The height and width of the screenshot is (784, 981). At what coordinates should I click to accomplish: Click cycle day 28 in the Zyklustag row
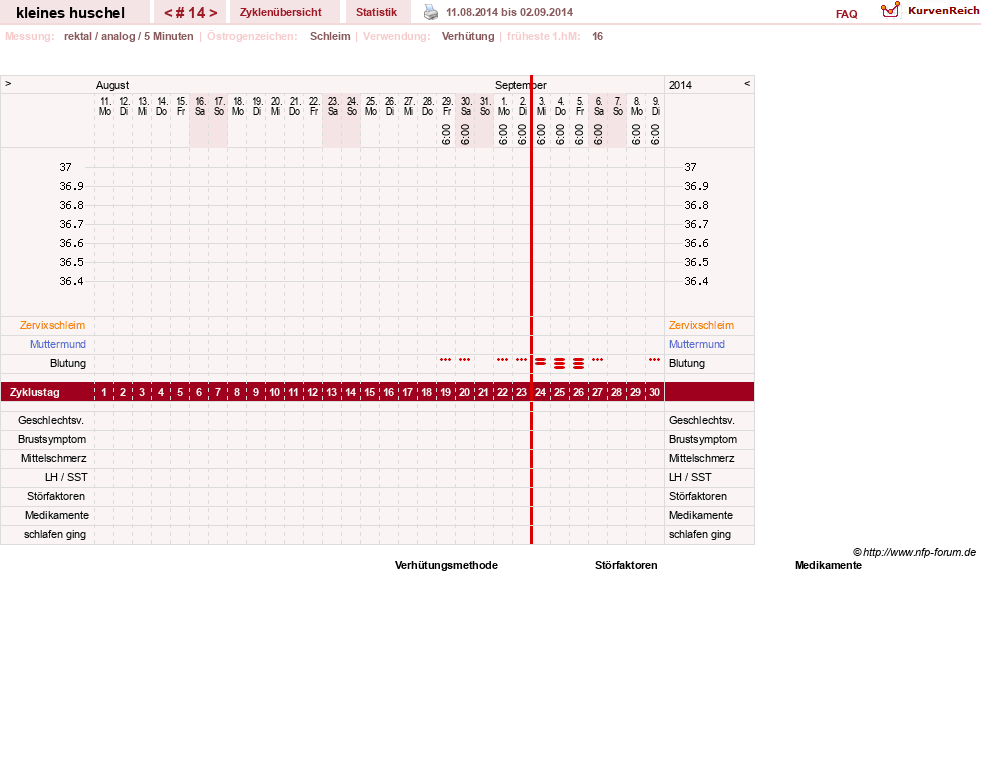616,392
